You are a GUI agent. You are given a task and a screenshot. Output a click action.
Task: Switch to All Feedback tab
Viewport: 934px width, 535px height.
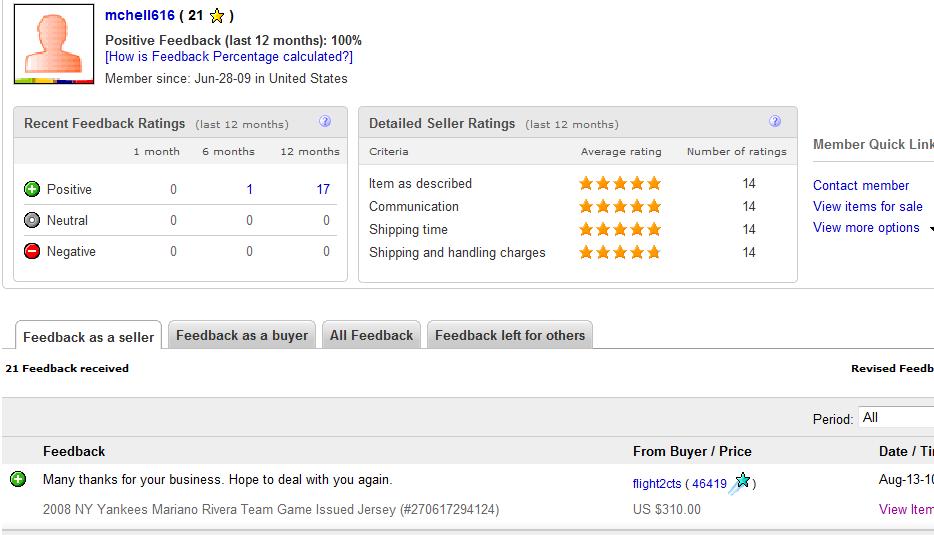(x=371, y=335)
